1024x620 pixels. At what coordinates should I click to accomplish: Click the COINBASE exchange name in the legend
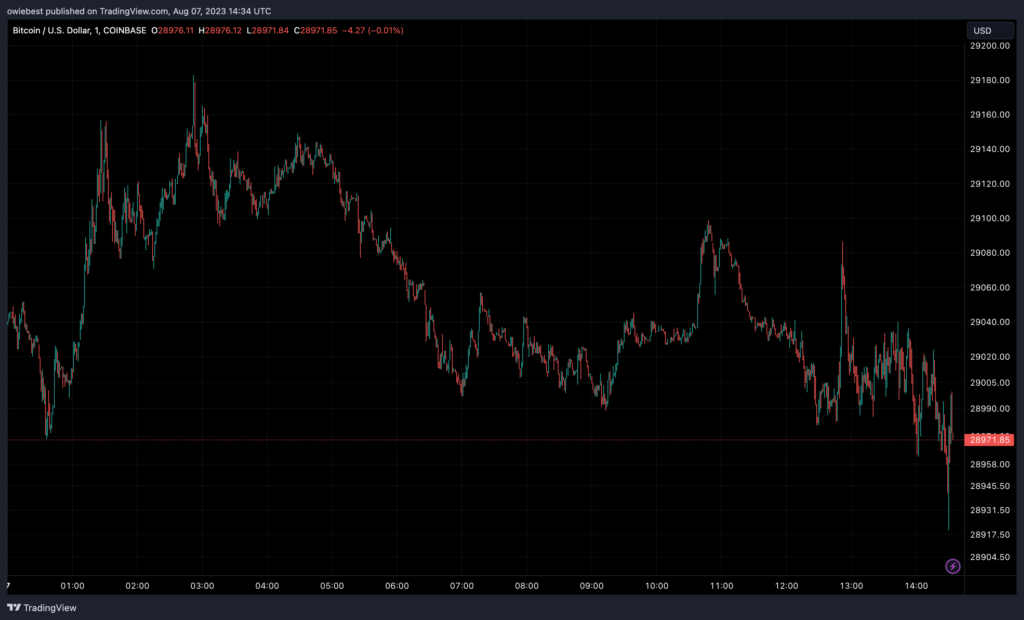(x=122, y=31)
